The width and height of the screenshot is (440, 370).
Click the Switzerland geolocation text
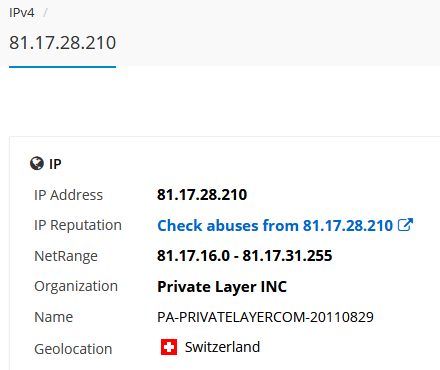pyautogui.click(x=222, y=347)
